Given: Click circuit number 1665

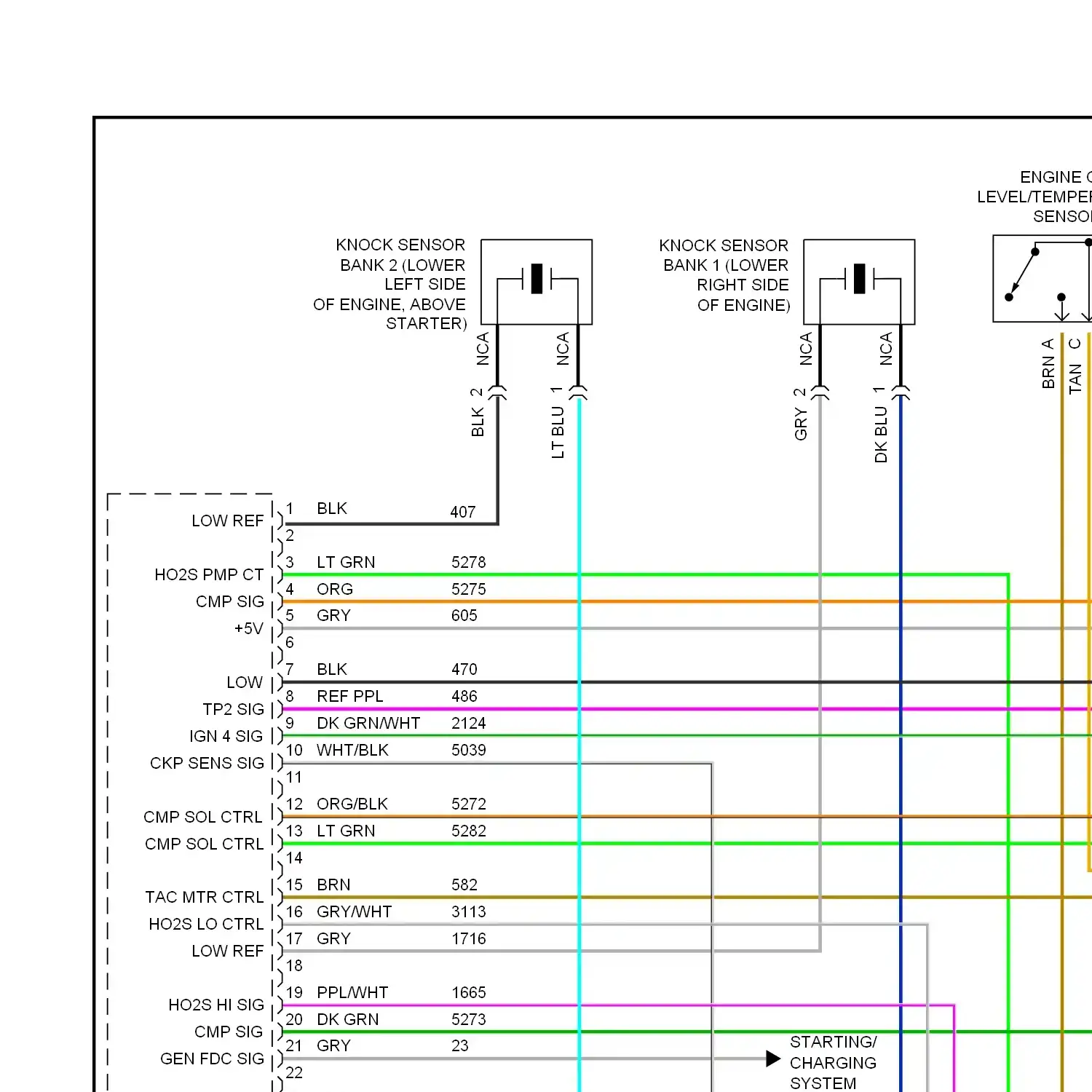Looking at the screenshot, I should click(468, 993).
